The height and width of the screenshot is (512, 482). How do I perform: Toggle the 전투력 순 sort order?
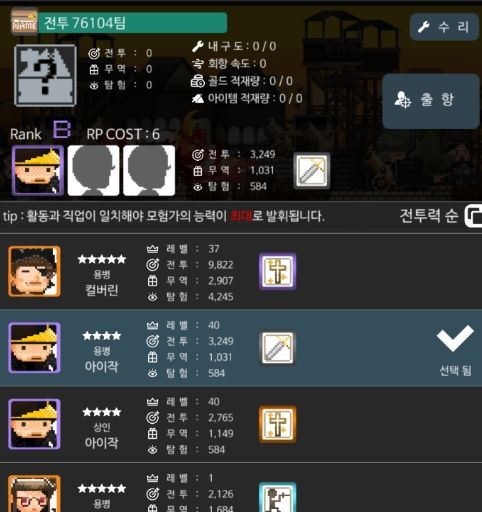(x=429, y=216)
